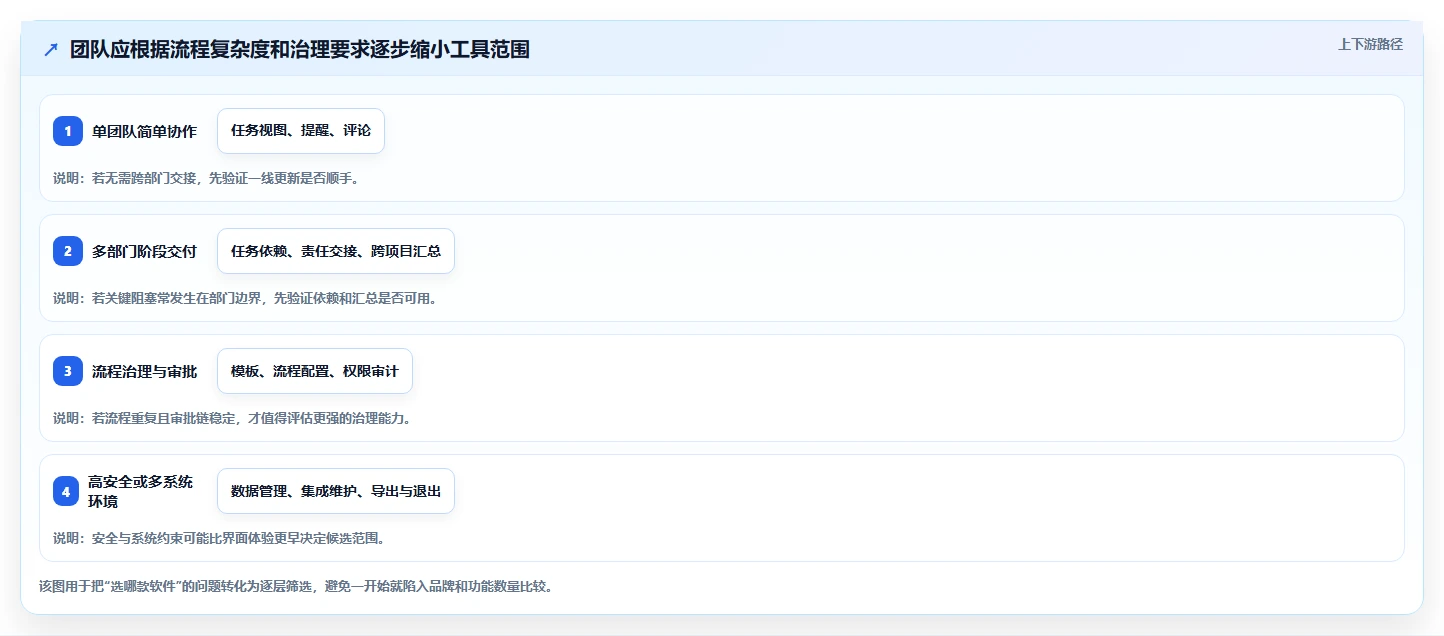This screenshot has width=1444, height=636.
Task: Click the 单团队简单协作 step label
Action: point(145,131)
